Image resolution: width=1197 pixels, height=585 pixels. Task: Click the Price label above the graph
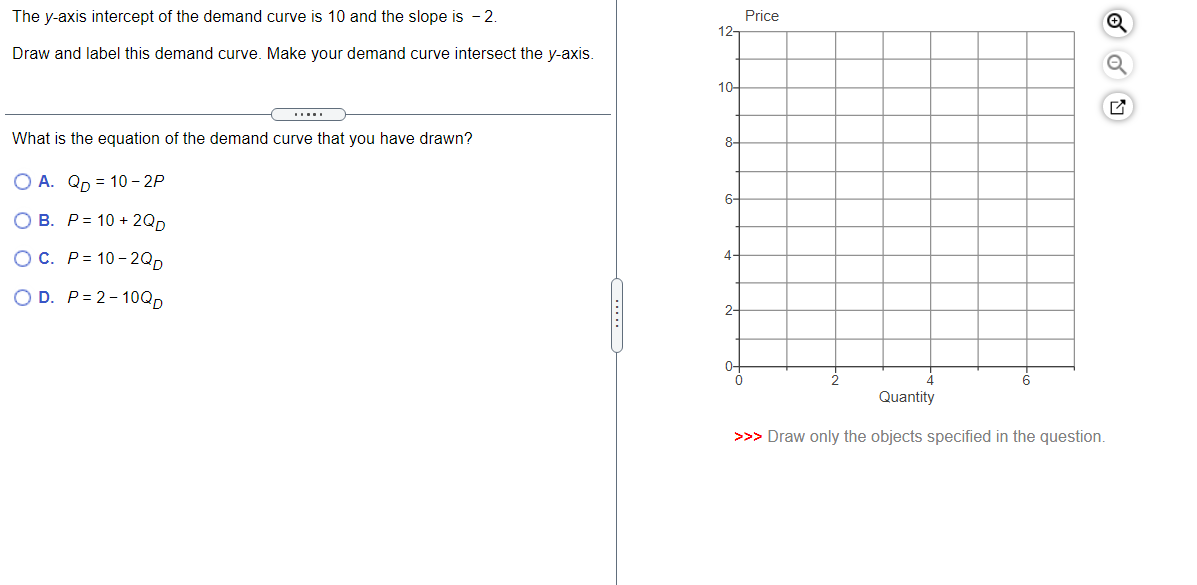763,15
